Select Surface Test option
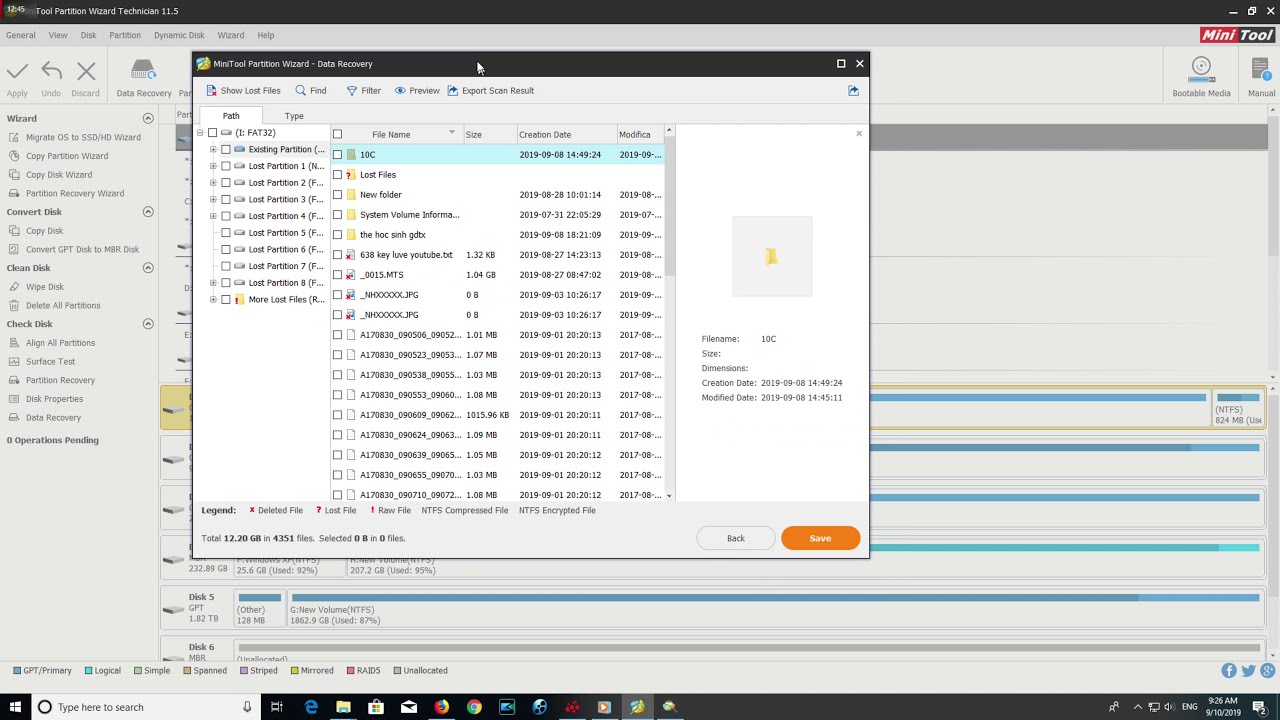1280x720 pixels. tap(51, 361)
